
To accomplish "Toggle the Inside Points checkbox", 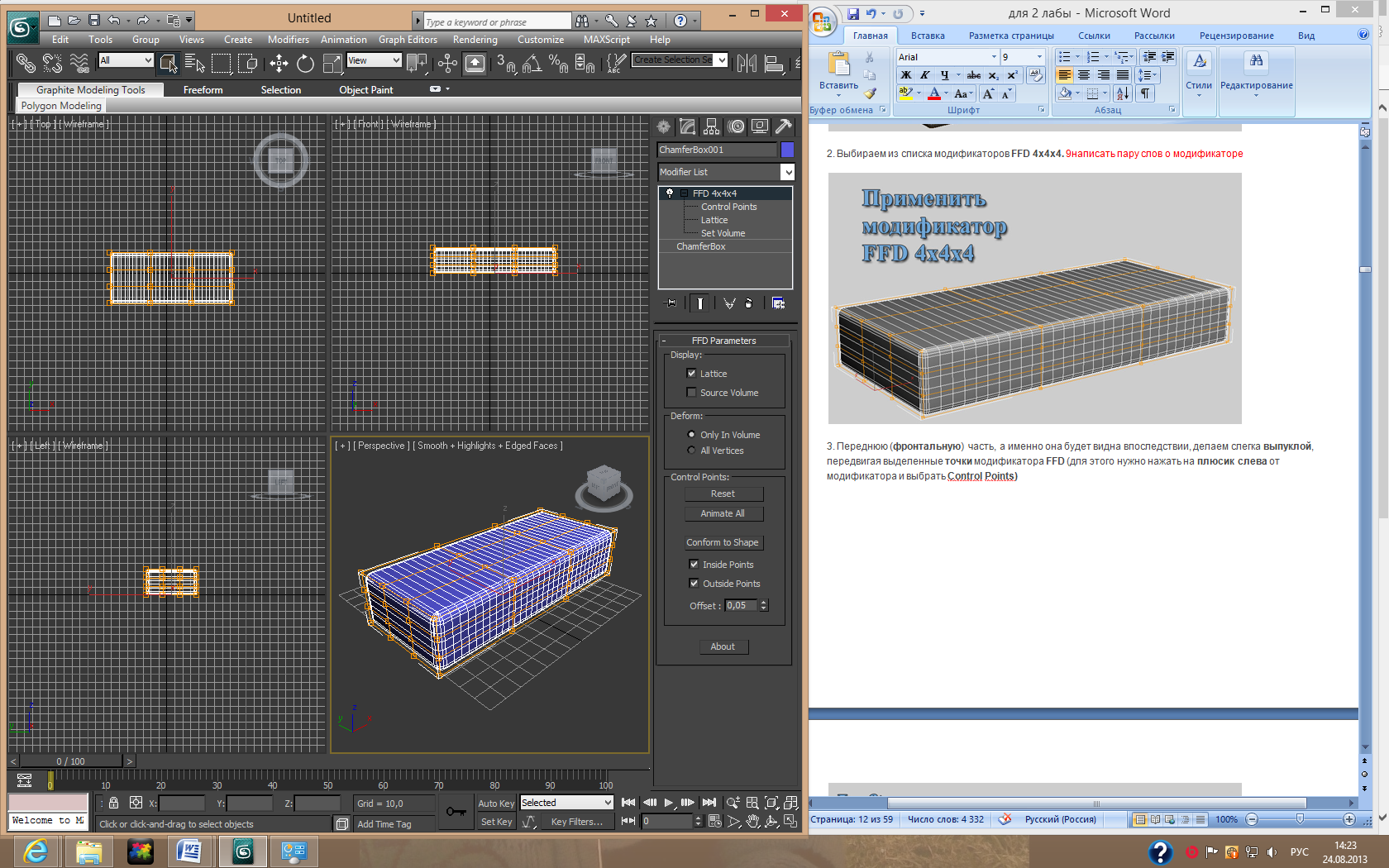I will [694, 565].
